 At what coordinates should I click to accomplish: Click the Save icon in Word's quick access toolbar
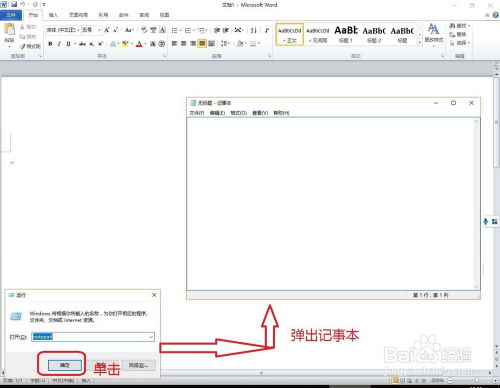pyautogui.click(x=14, y=4)
